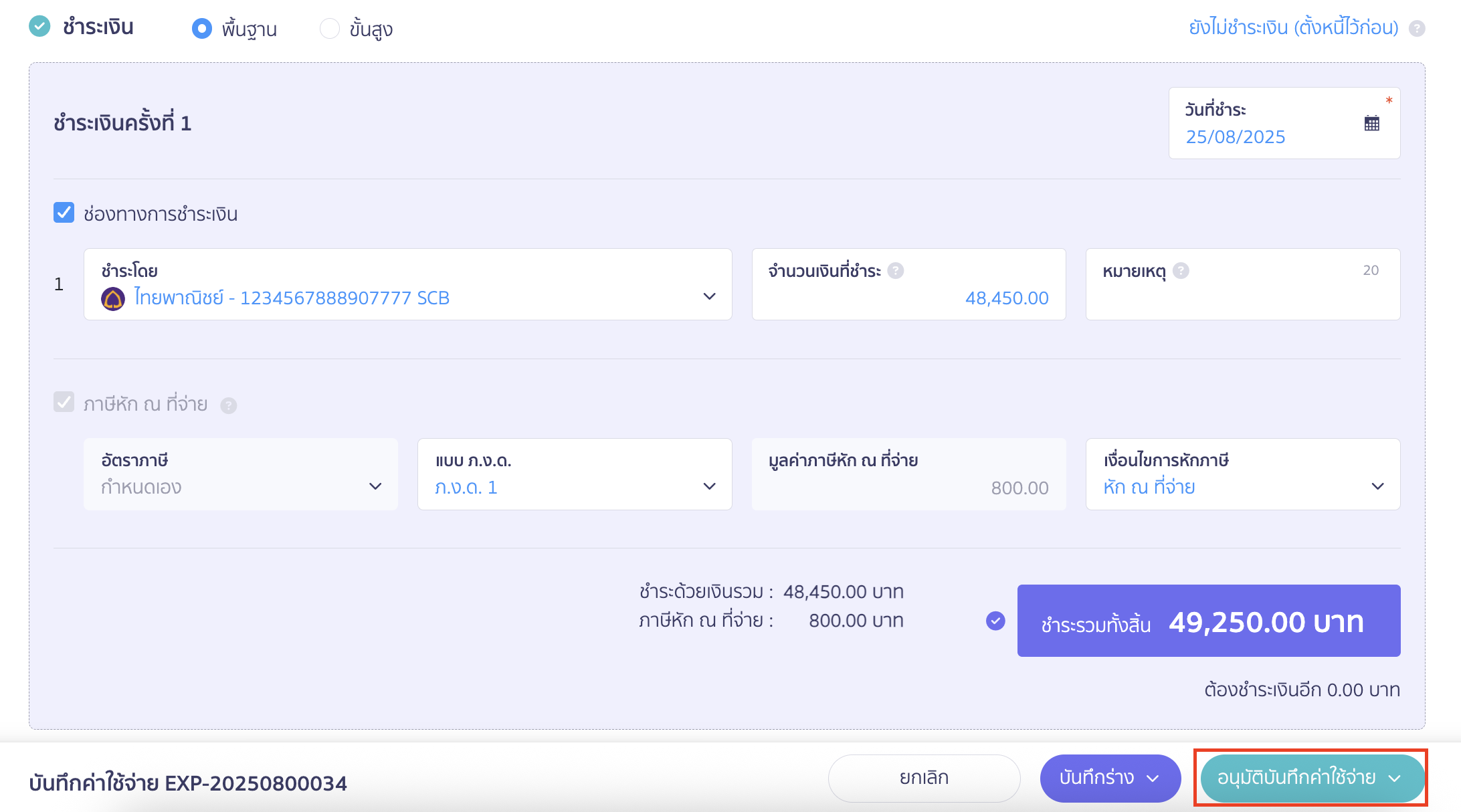The height and width of the screenshot is (812, 1461).
Task: Click the ยกเลิก cancel button
Action: click(924, 778)
